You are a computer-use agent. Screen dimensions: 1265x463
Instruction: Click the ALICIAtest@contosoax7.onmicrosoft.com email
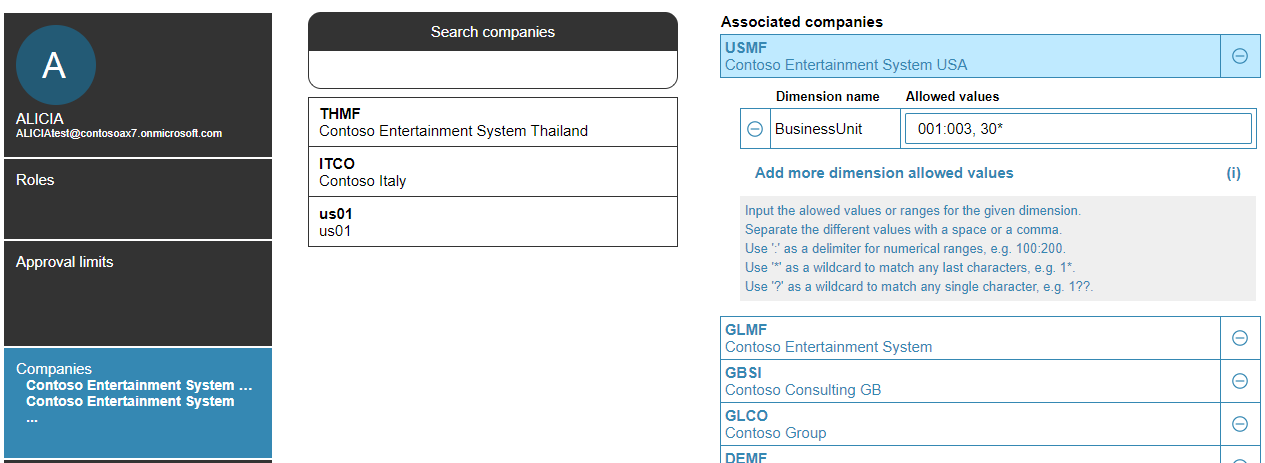119,133
